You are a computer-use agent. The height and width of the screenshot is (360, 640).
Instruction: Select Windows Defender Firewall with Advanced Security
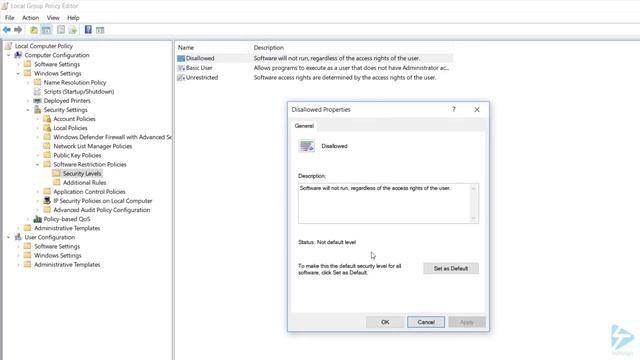point(112,137)
